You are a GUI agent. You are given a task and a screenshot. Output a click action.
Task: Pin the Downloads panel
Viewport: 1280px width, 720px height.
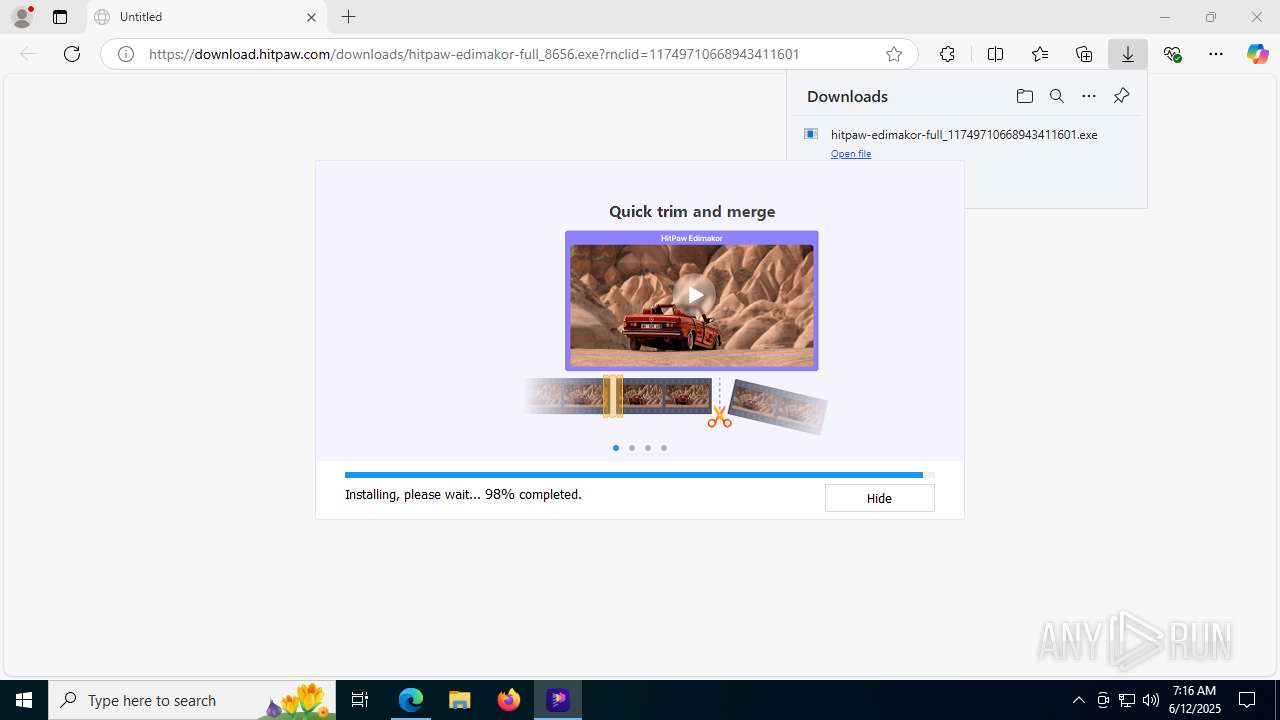coord(1121,96)
